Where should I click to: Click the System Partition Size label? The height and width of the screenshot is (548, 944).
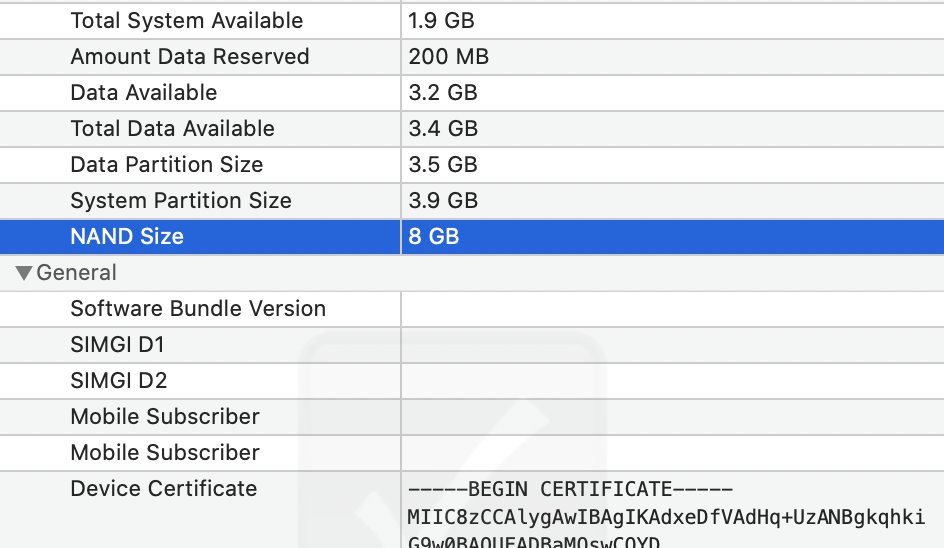point(180,201)
